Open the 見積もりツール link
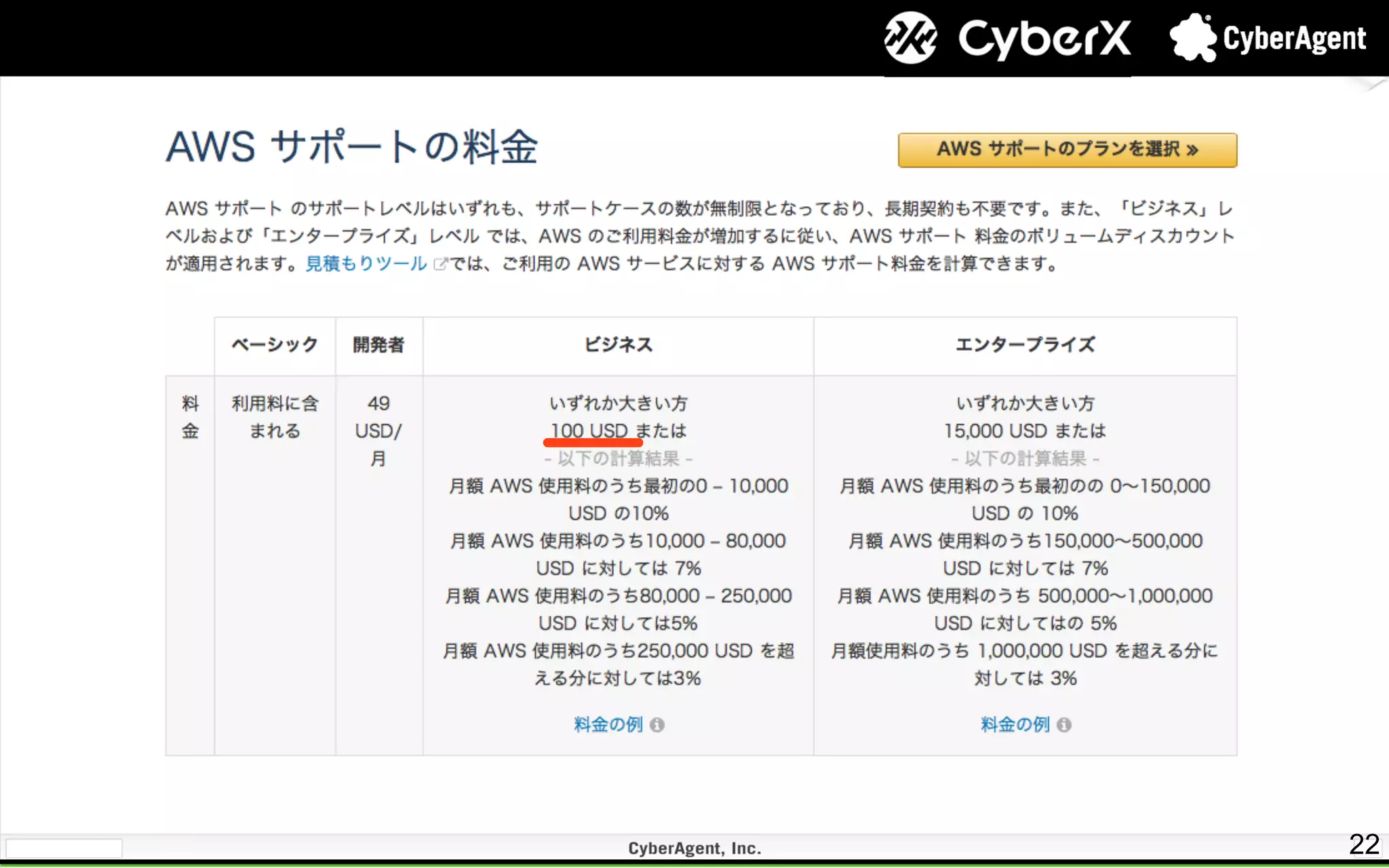This screenshot has height=868, width=1389. pos(366,263)
